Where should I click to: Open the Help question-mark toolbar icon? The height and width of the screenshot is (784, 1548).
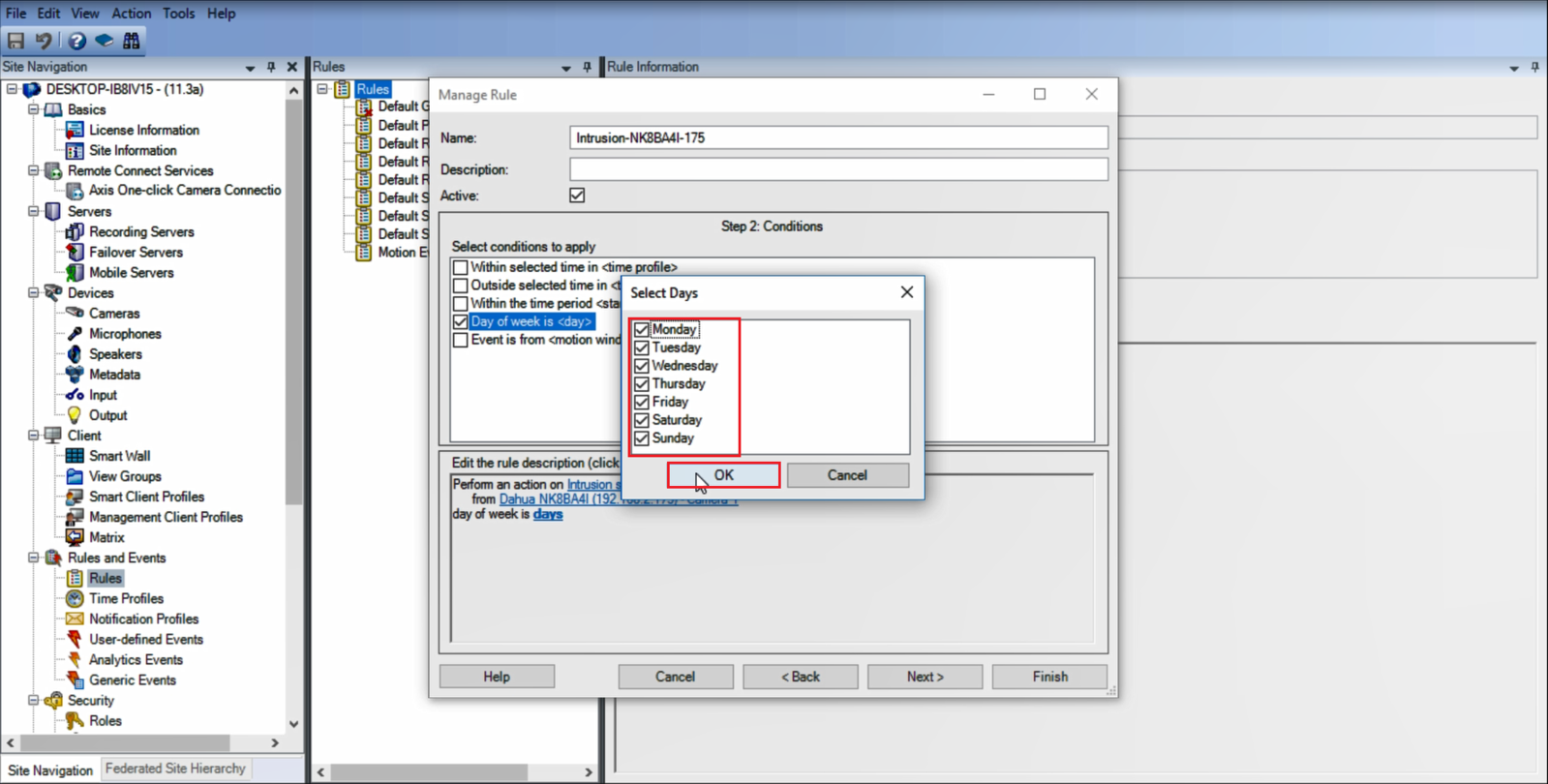coord(76,41)
